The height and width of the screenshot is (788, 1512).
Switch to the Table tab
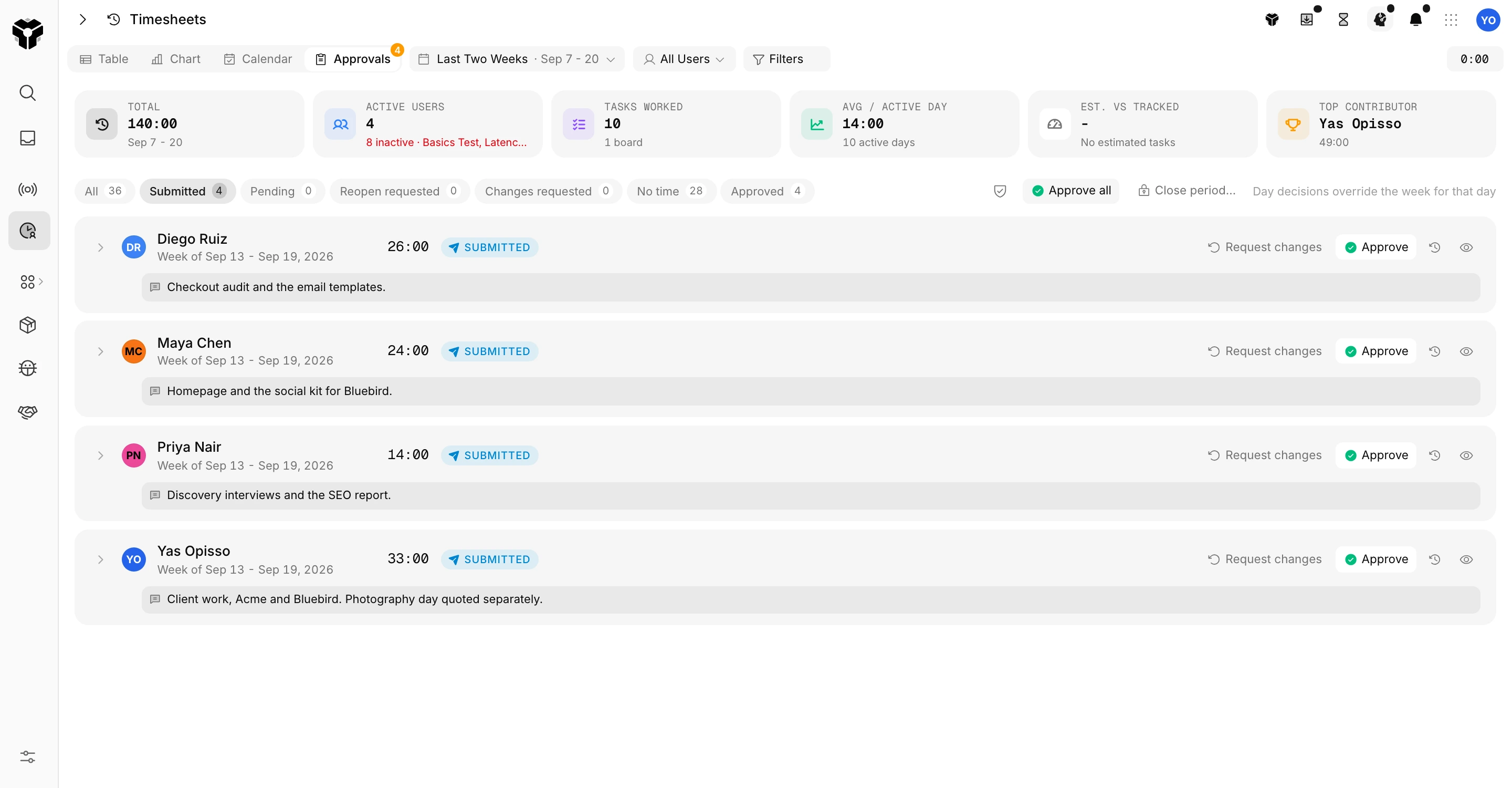(x=104, y=59)
